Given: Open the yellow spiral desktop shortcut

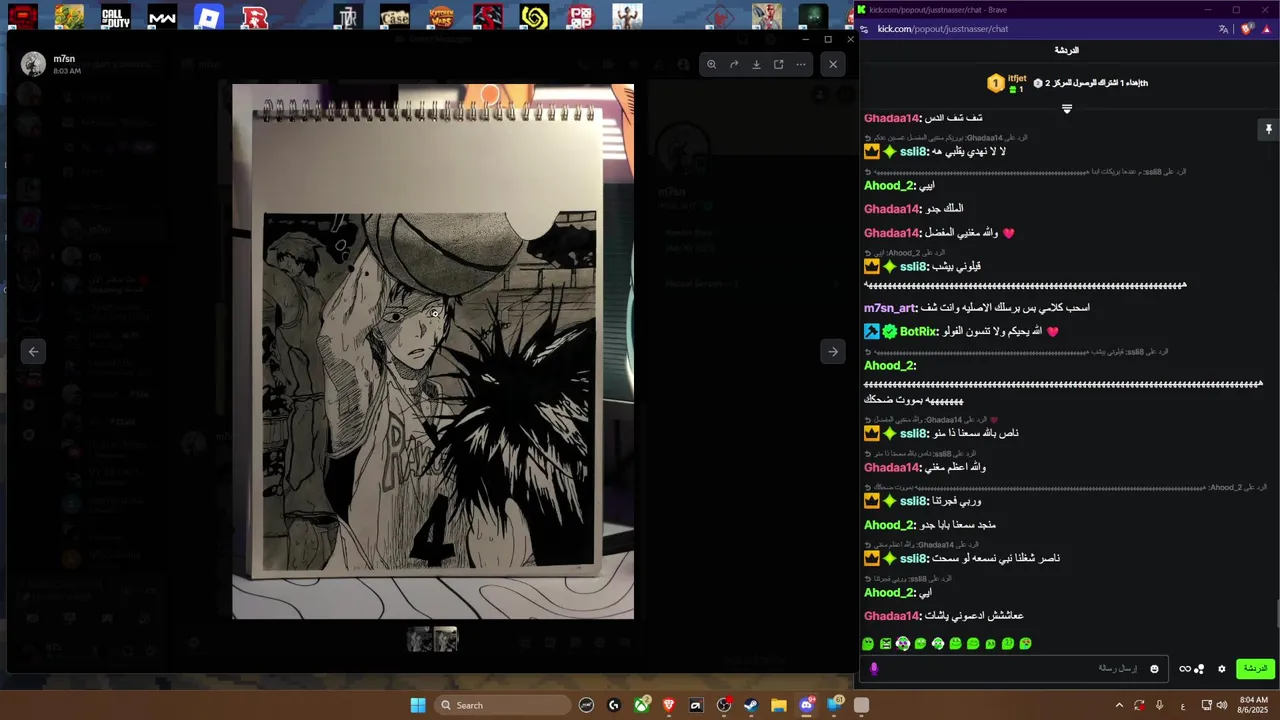Looking at the screenshot, I should pos(534,17).
